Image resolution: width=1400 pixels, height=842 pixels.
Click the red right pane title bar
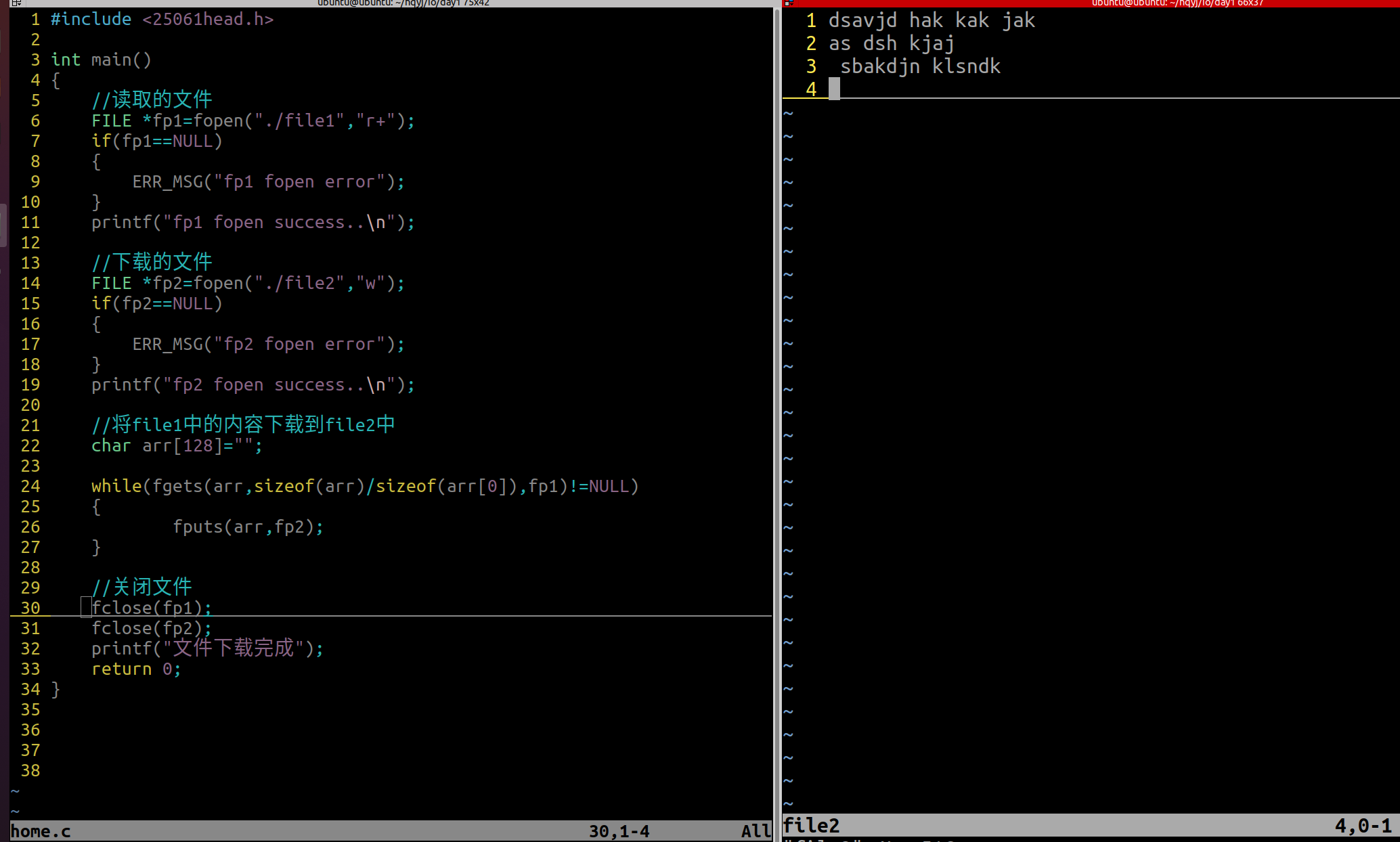1177,3
